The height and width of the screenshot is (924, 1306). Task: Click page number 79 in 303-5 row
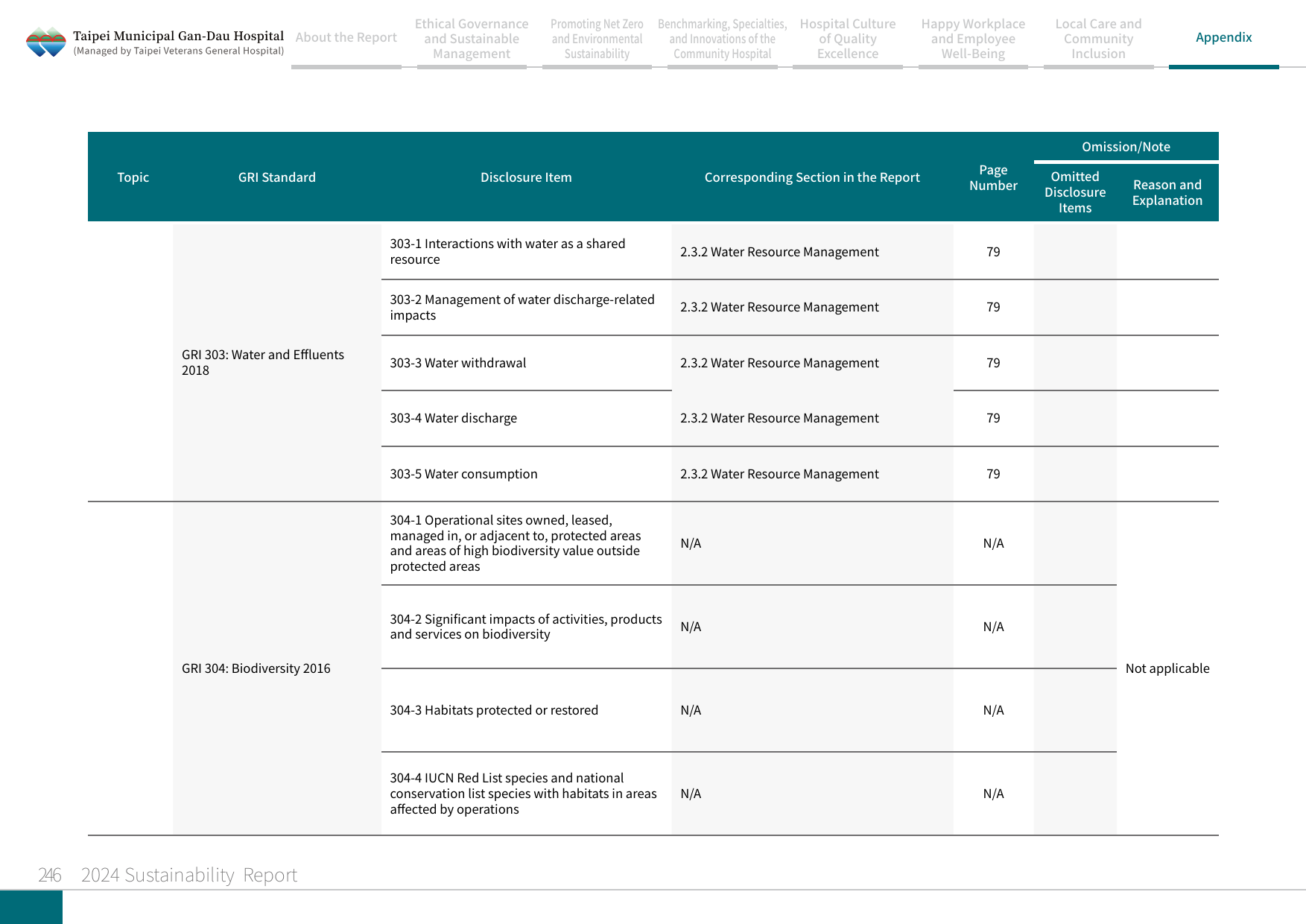993,474
